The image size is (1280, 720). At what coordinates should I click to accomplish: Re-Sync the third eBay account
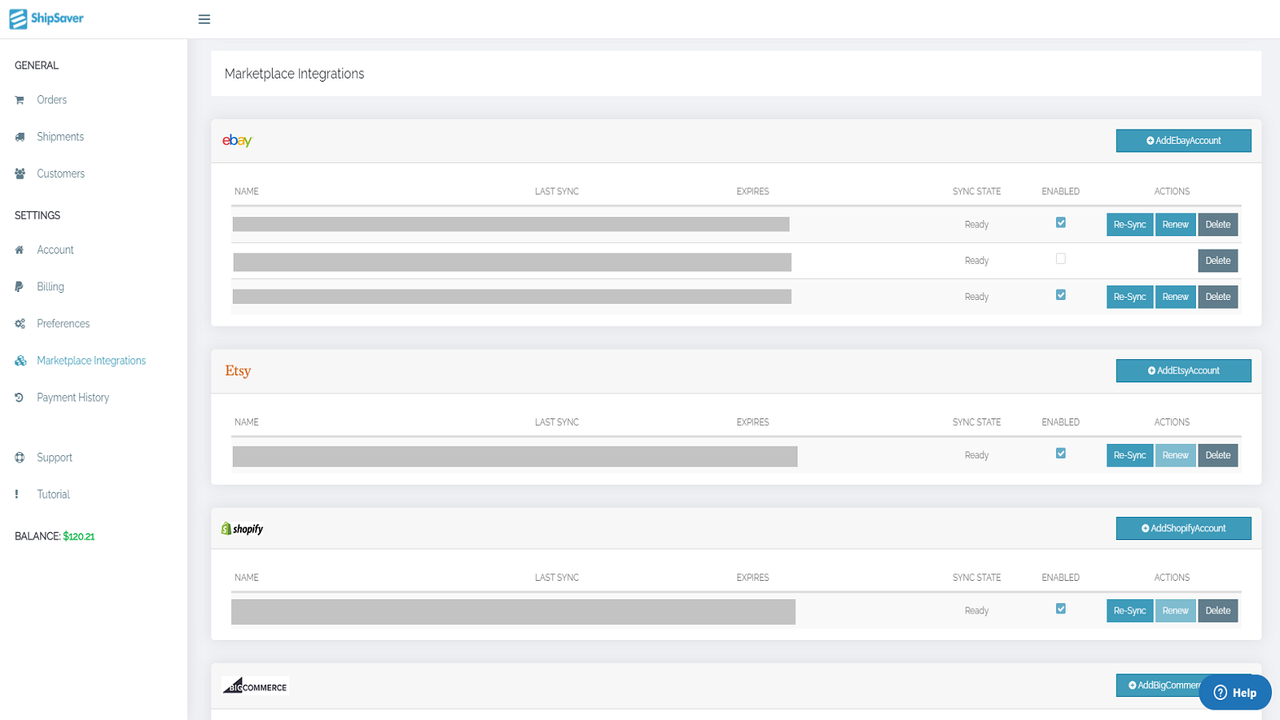click(x=1130, y=297)
